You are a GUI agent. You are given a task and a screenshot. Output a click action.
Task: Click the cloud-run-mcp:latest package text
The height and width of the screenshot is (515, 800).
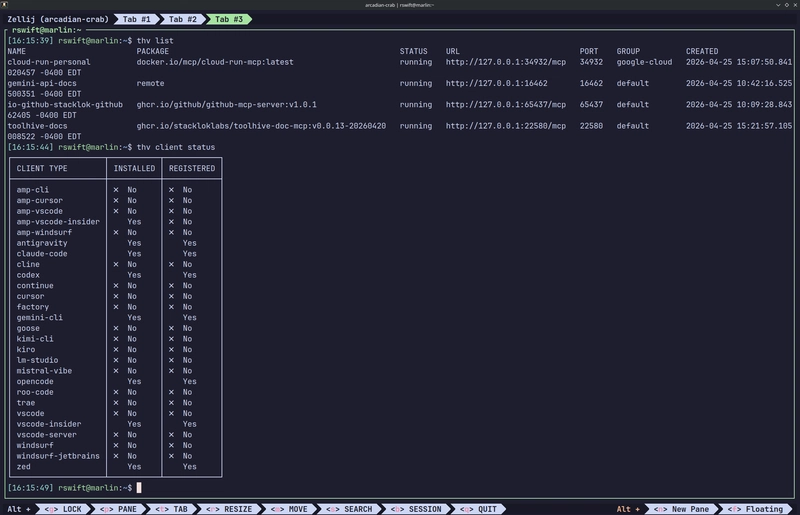215,62
